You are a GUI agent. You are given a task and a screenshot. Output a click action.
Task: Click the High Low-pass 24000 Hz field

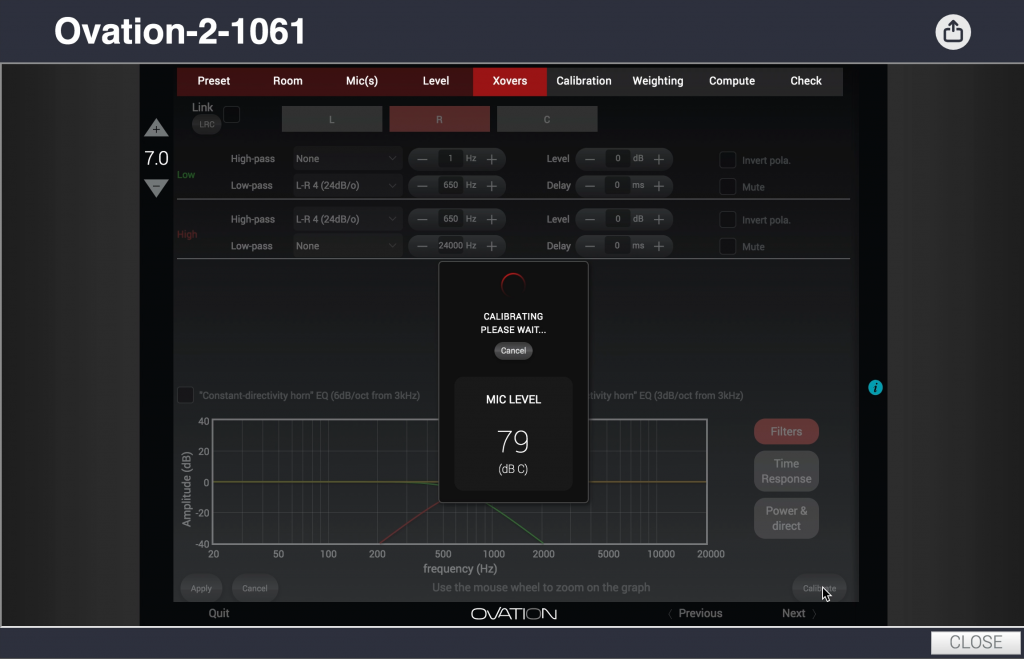tap(450, 246)
